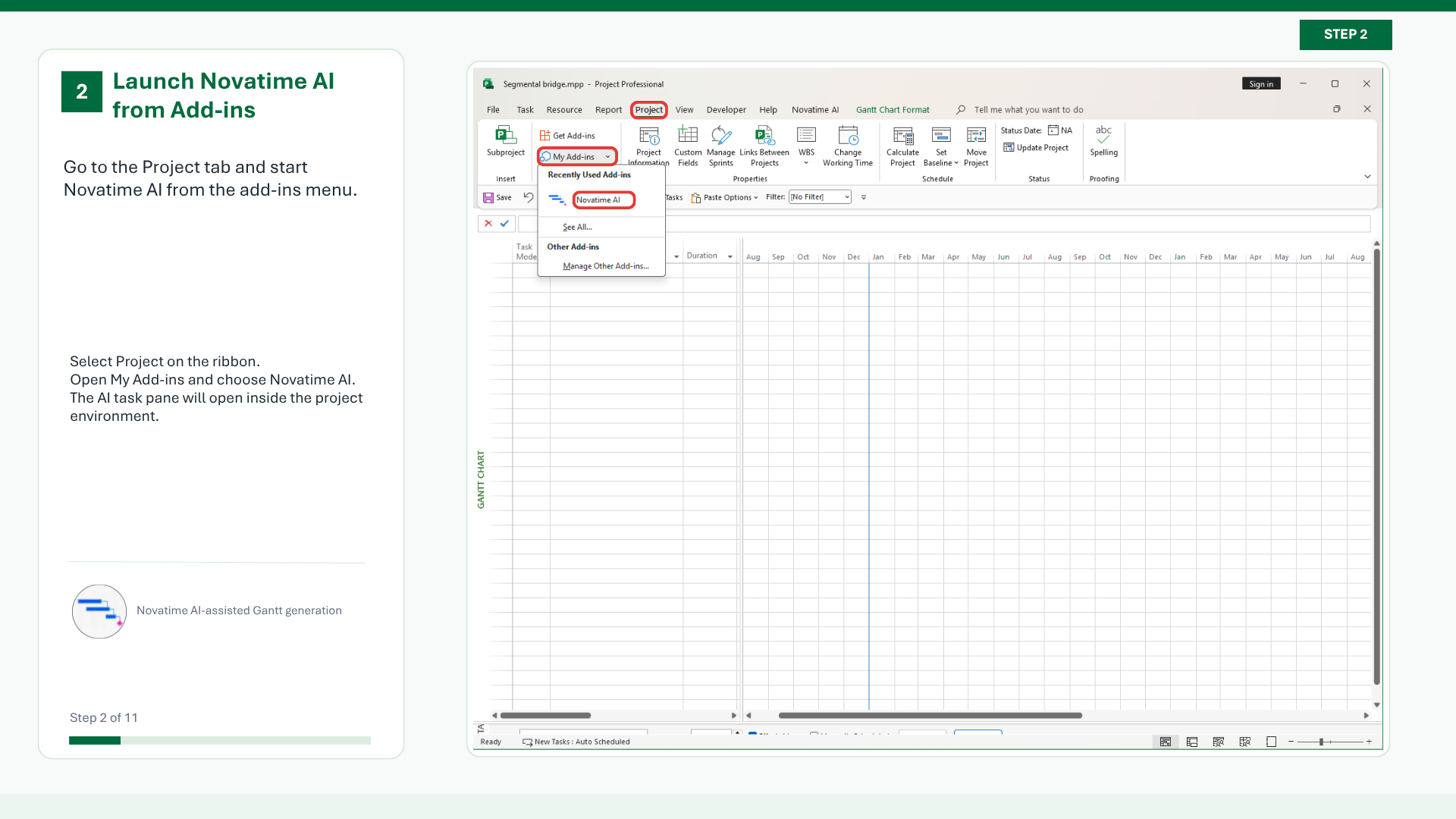Viewport: 1456px width, 819px height.
Task: Click New Tasks: Auto Scheduled status
Action: click(x=576, y=742)
